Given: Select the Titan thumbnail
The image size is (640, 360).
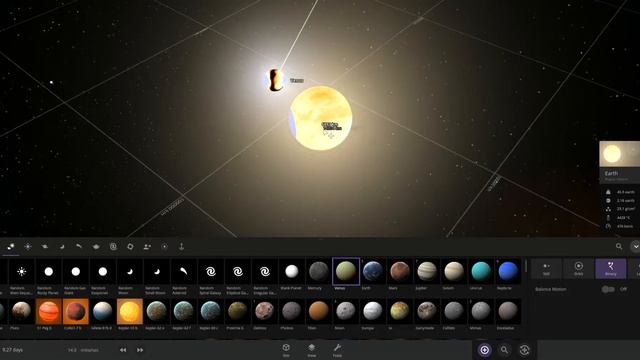Looking at the screenshot, I should tap(319, 311).
